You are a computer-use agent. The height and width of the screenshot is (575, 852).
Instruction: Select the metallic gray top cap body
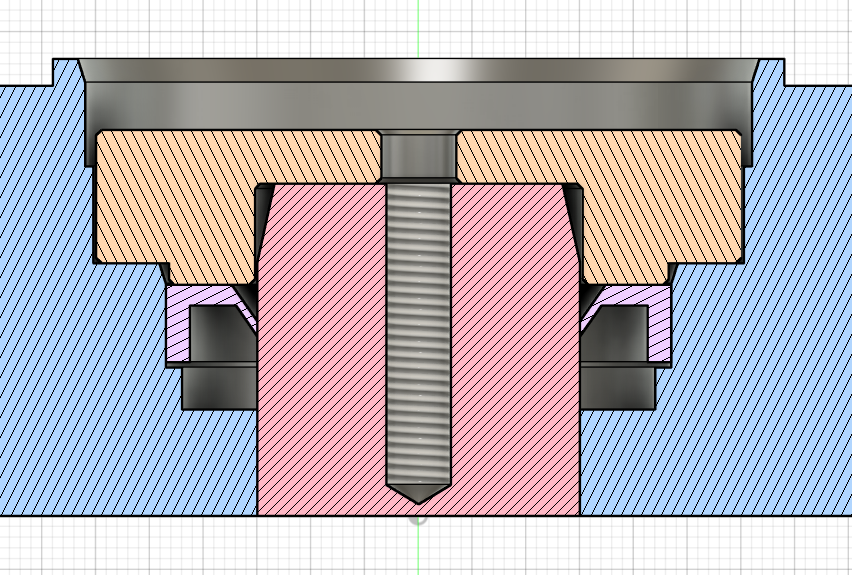[419, 105]
